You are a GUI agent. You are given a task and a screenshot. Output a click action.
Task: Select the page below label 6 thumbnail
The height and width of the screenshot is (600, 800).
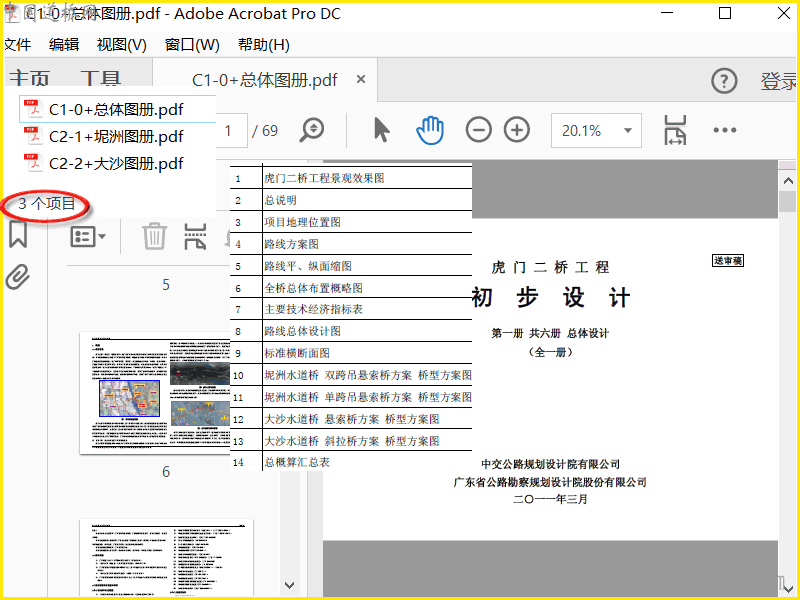[166, 558]
